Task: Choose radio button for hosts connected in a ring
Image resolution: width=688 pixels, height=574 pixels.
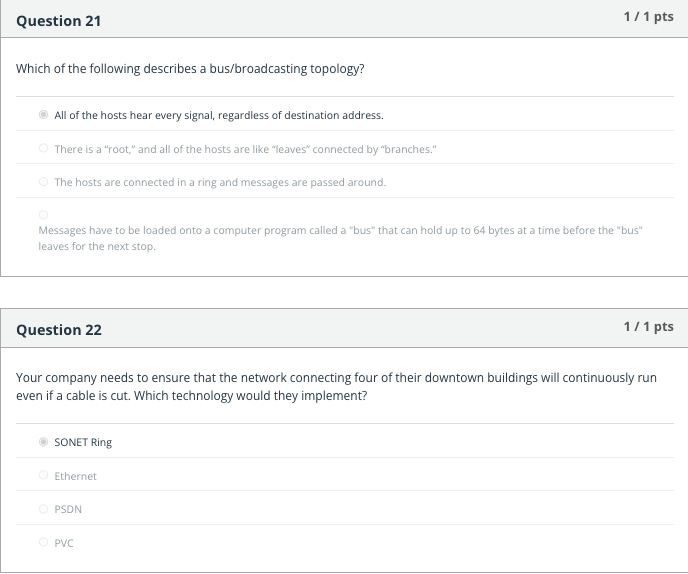Action: pos(43,181)
